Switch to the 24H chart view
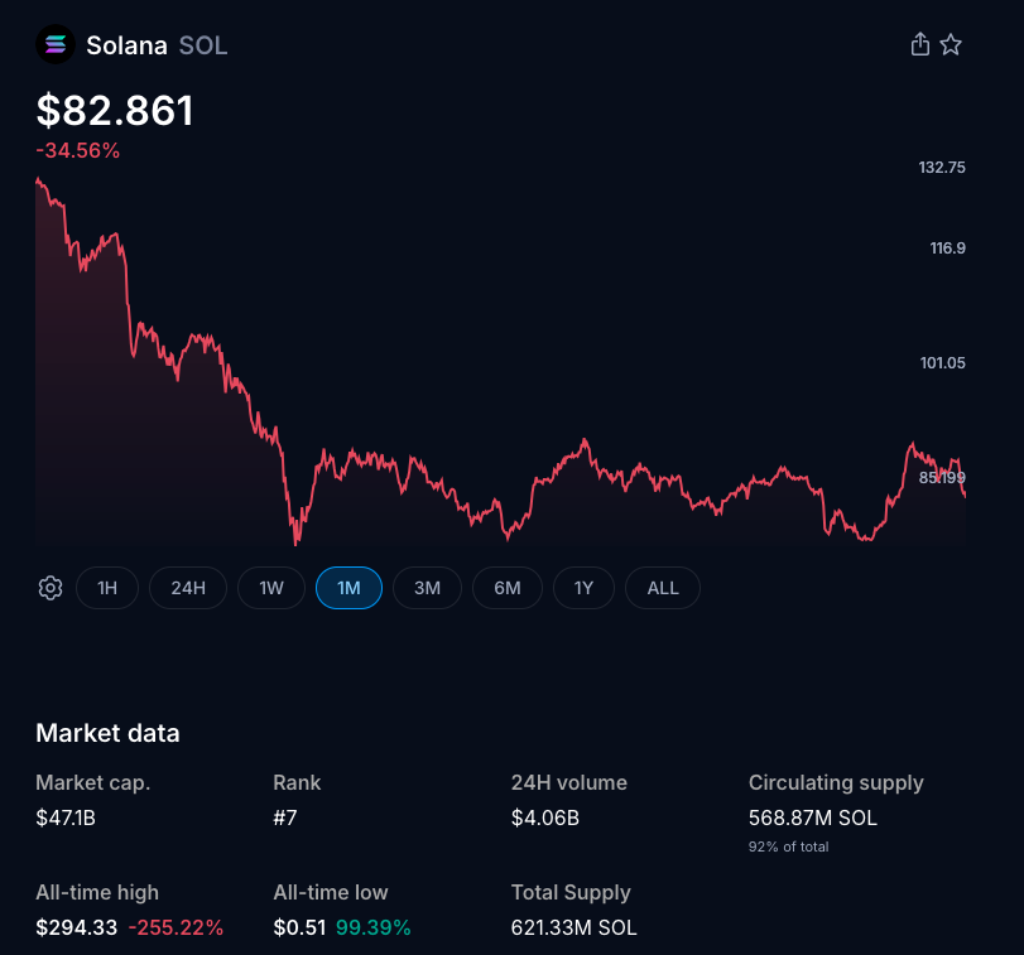 point(187,588)
